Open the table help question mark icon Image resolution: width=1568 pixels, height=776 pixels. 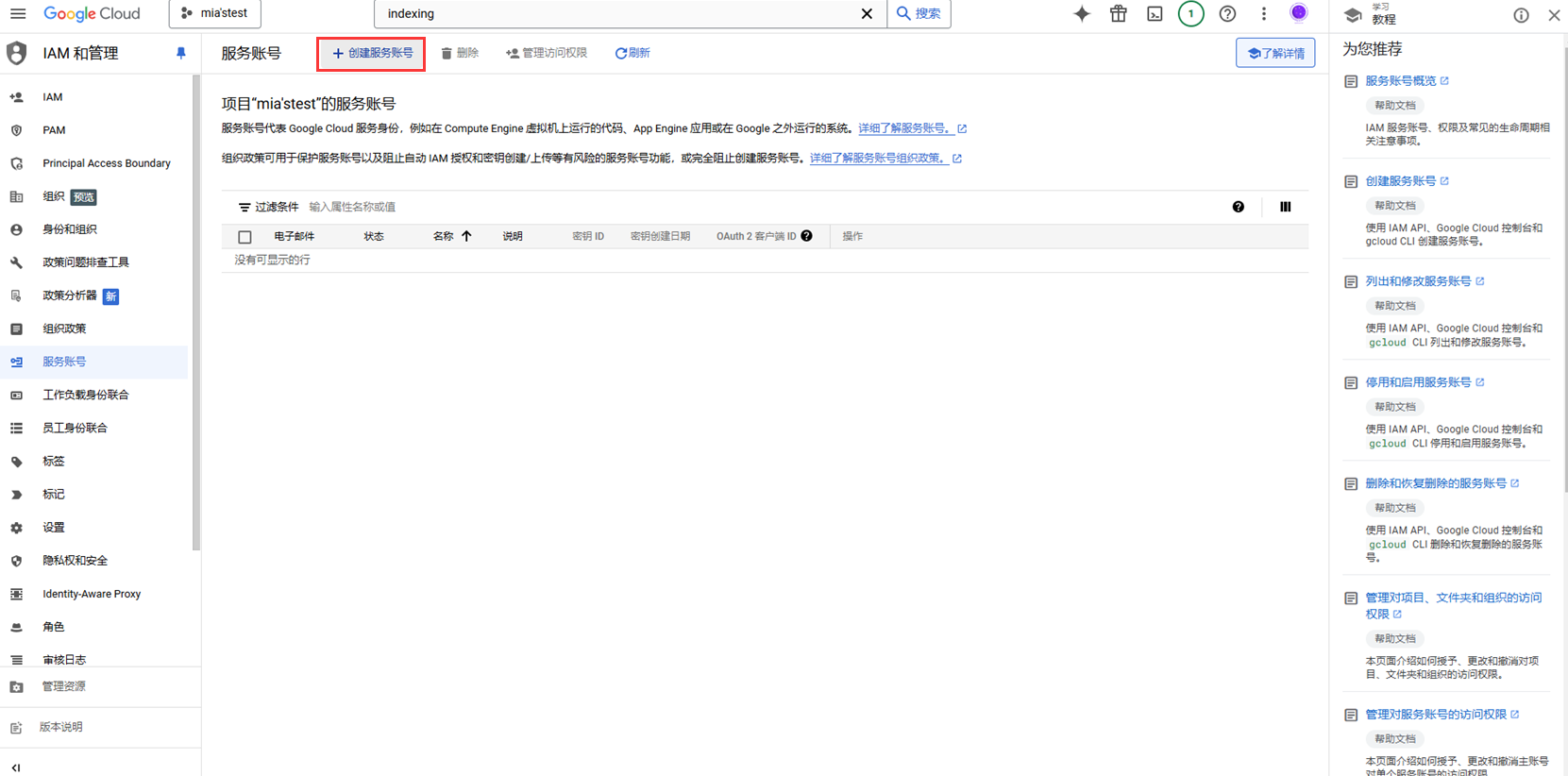tap(1239, 207)
